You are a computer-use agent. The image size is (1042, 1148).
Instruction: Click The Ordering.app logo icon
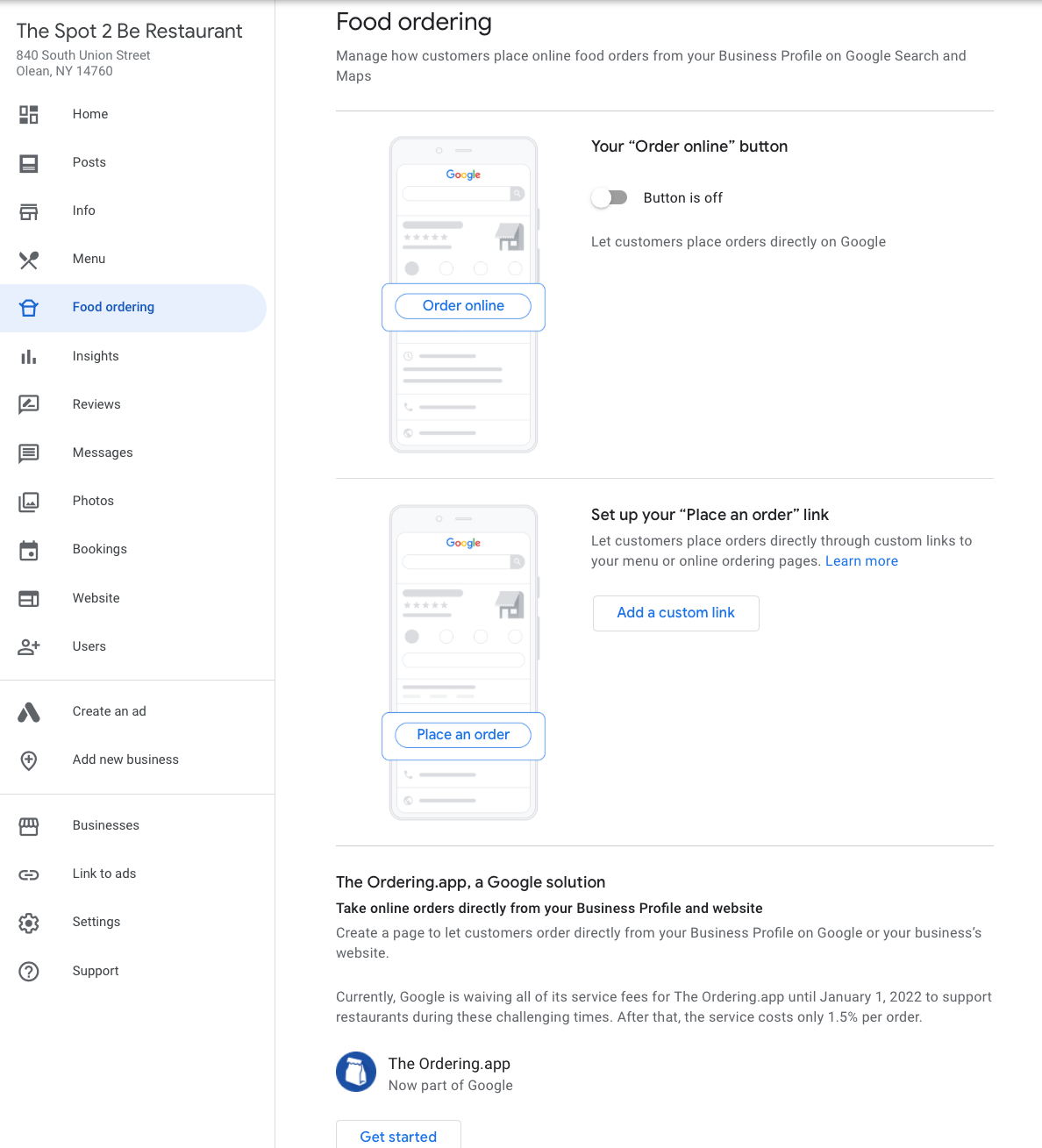356,1072
